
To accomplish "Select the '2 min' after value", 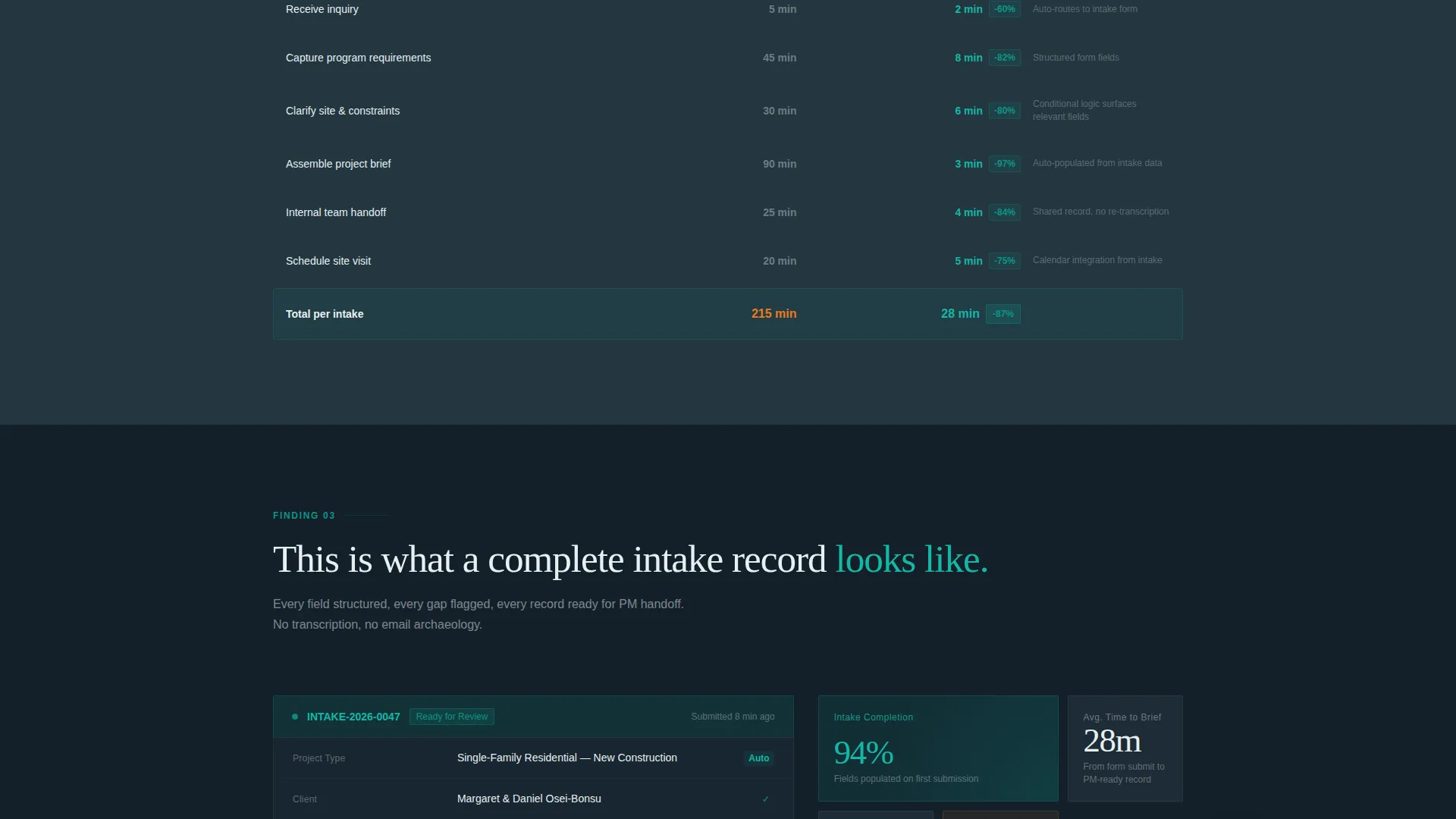I will click(968, 9).
